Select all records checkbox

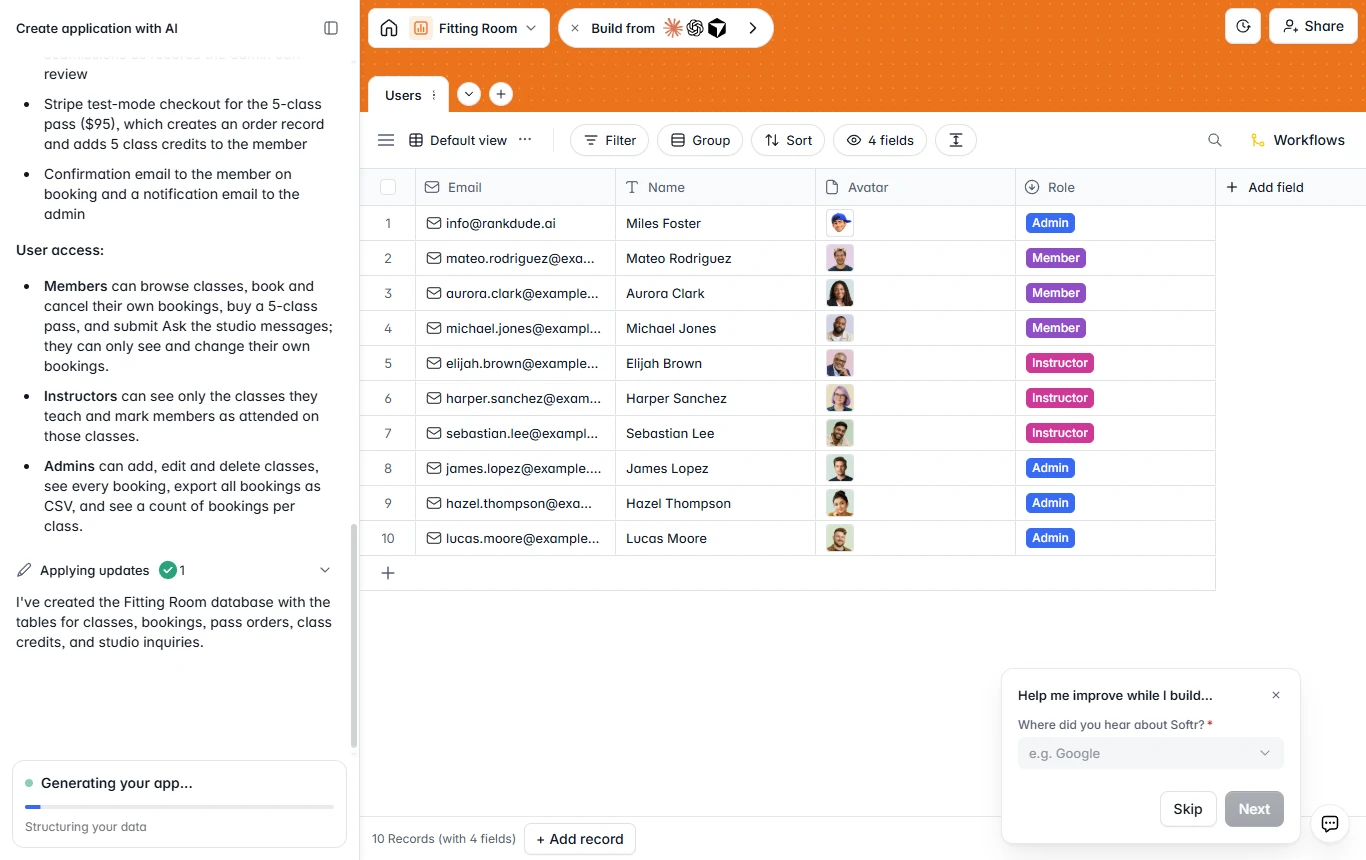(388, 187)
